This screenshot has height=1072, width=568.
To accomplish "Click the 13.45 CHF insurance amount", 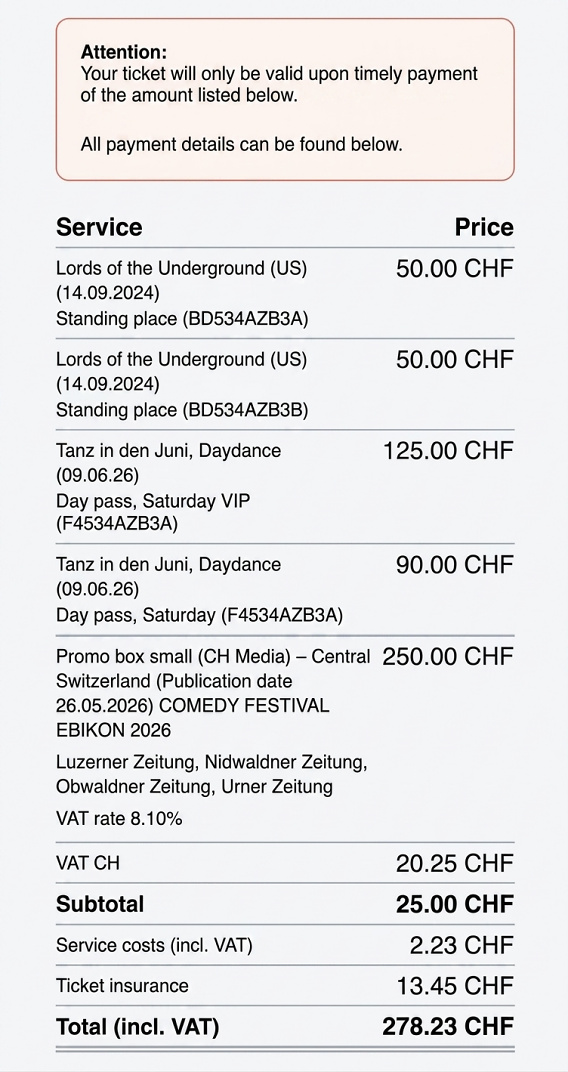I will pyautogui.click(x=455, y=986).
